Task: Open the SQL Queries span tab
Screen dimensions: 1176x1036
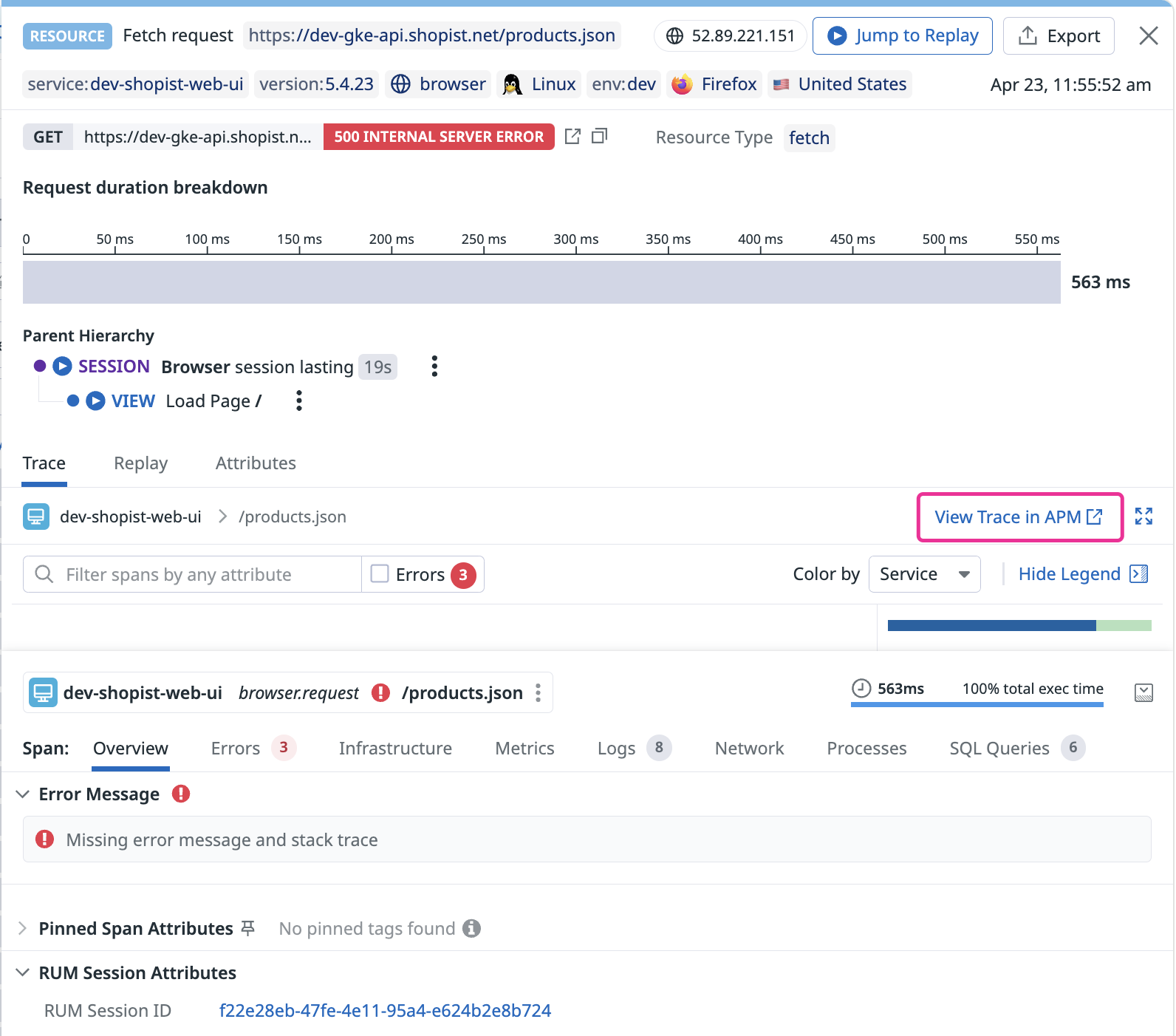Action: pos(999,749)
